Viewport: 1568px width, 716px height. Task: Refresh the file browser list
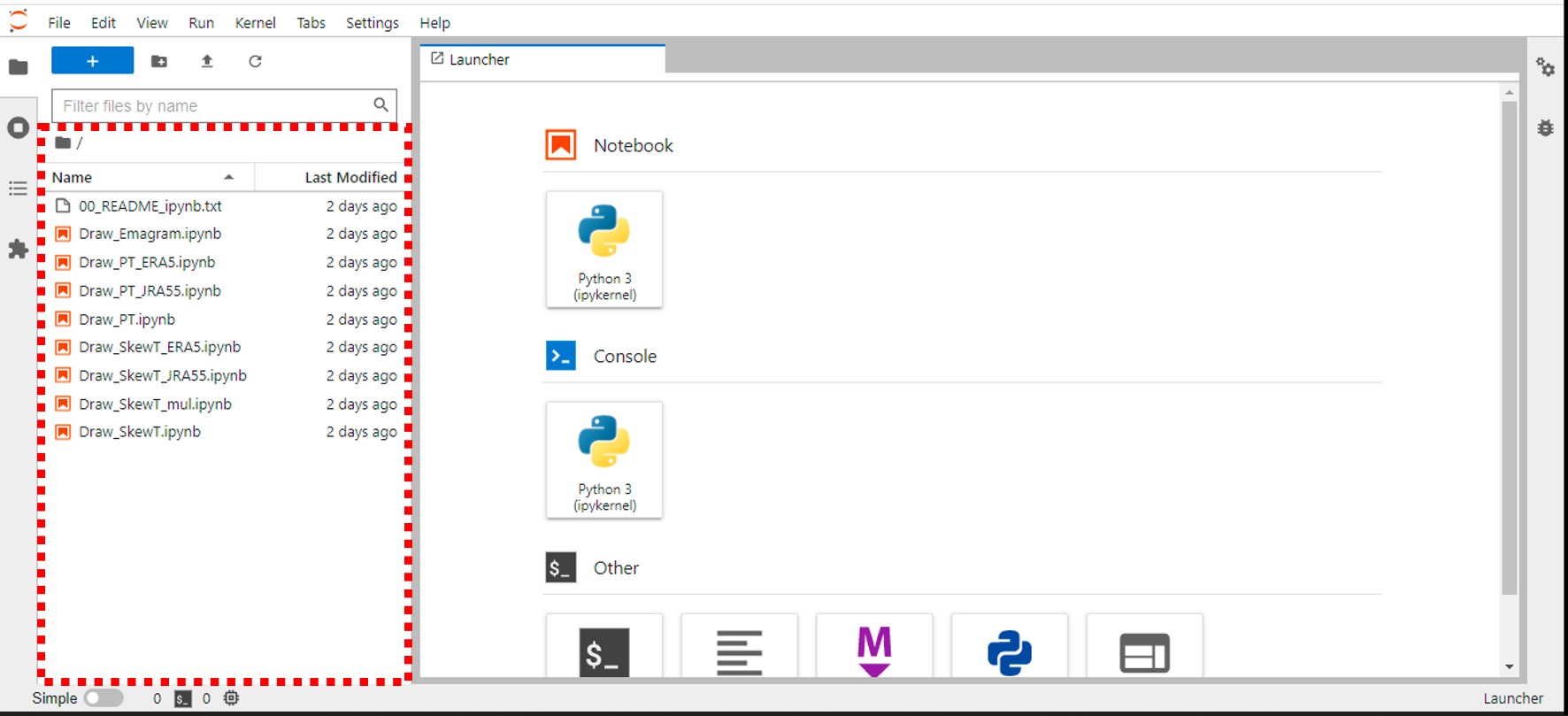(255, 61)
